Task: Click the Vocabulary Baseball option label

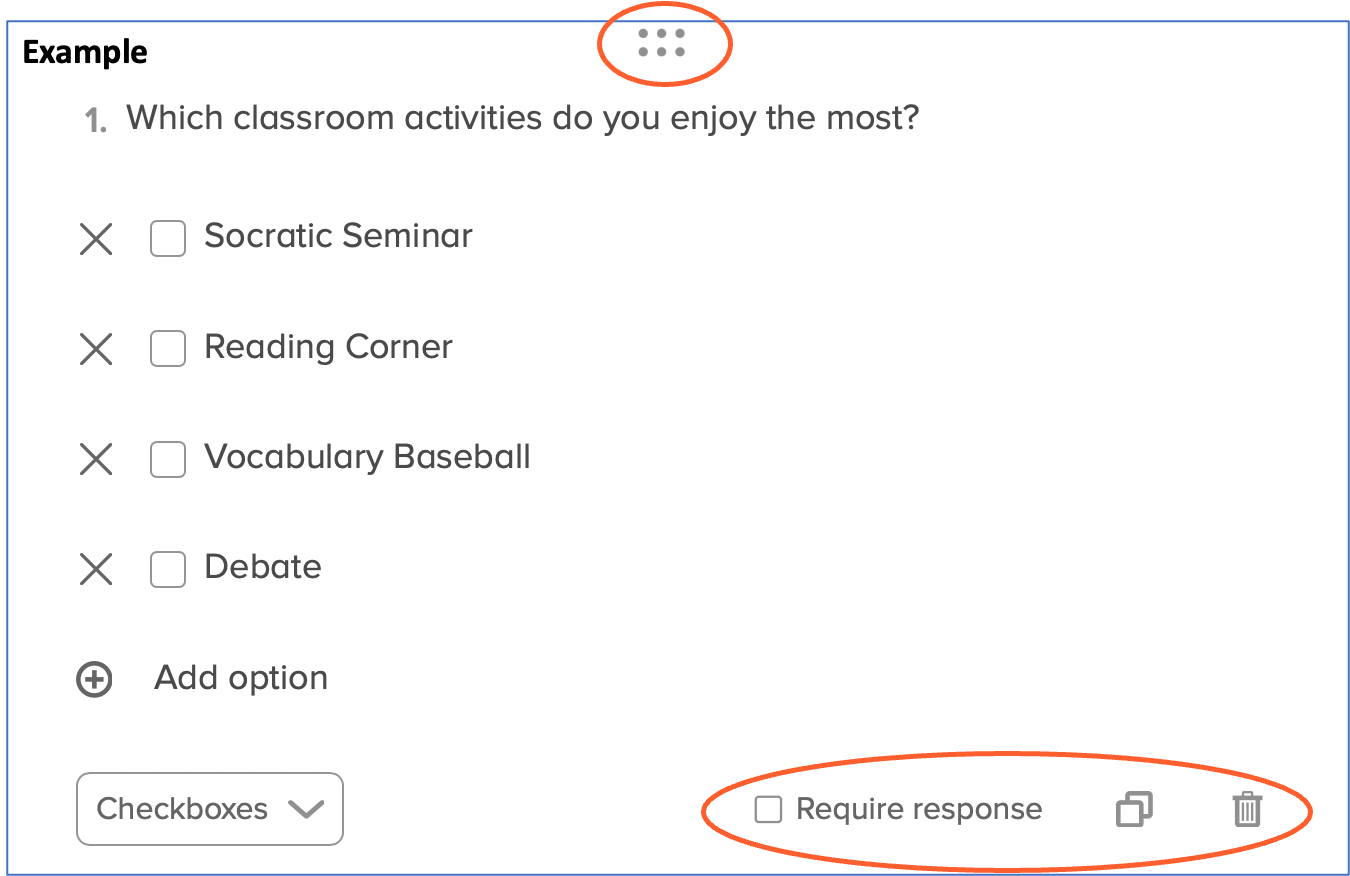Action: [x=367, y=457]
